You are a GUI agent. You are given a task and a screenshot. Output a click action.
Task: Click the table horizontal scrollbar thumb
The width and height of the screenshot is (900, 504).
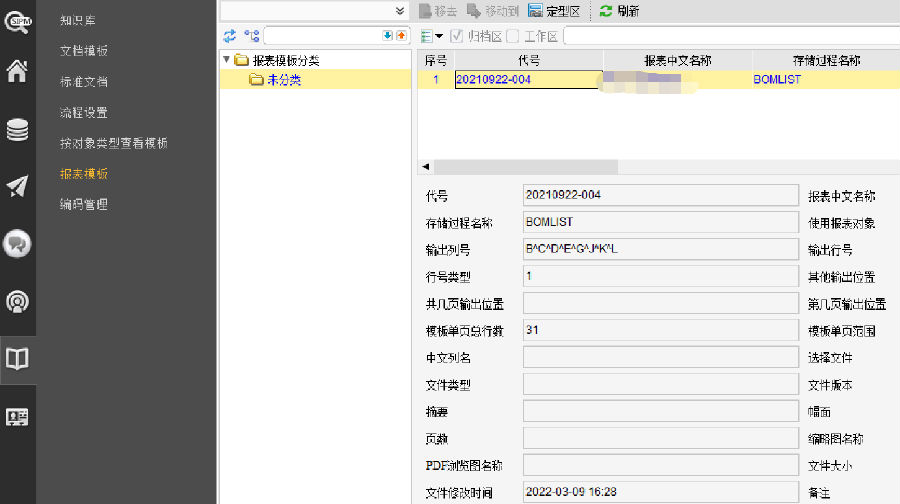[x=526, y=166]
